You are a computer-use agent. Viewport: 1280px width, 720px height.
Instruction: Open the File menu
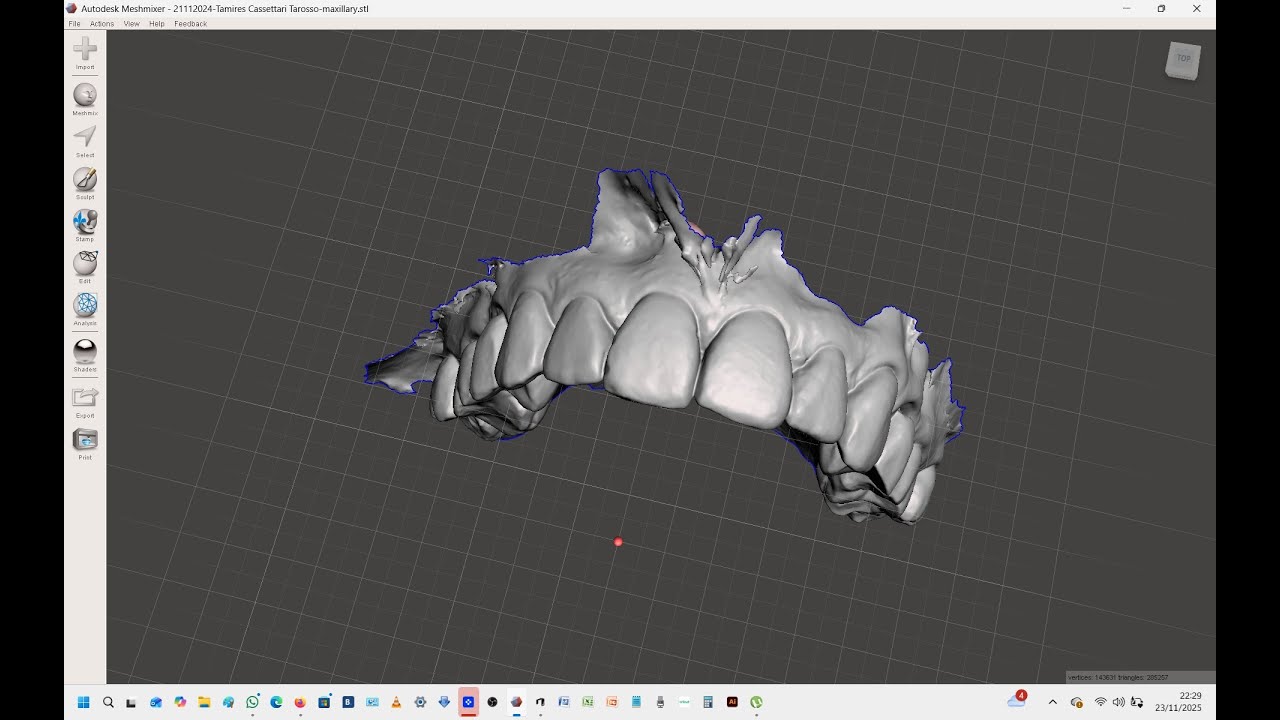[x=74, y=23]
